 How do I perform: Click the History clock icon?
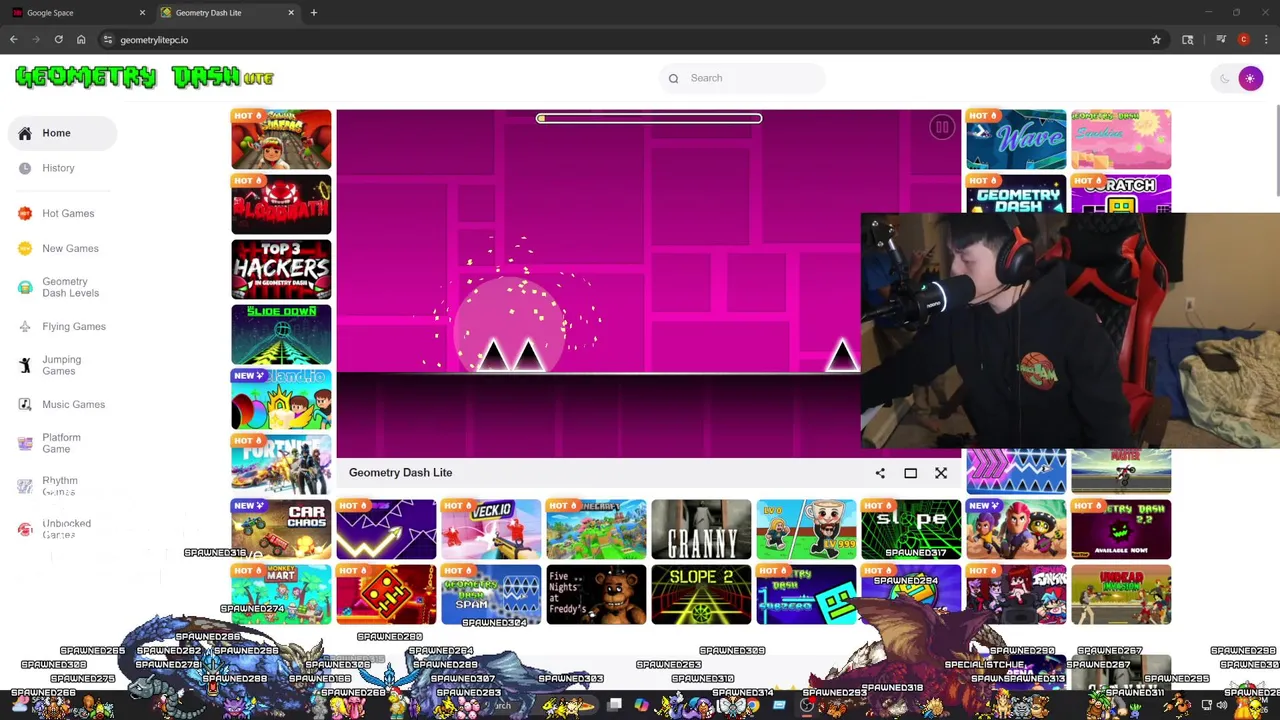click(x=25, y=168)
